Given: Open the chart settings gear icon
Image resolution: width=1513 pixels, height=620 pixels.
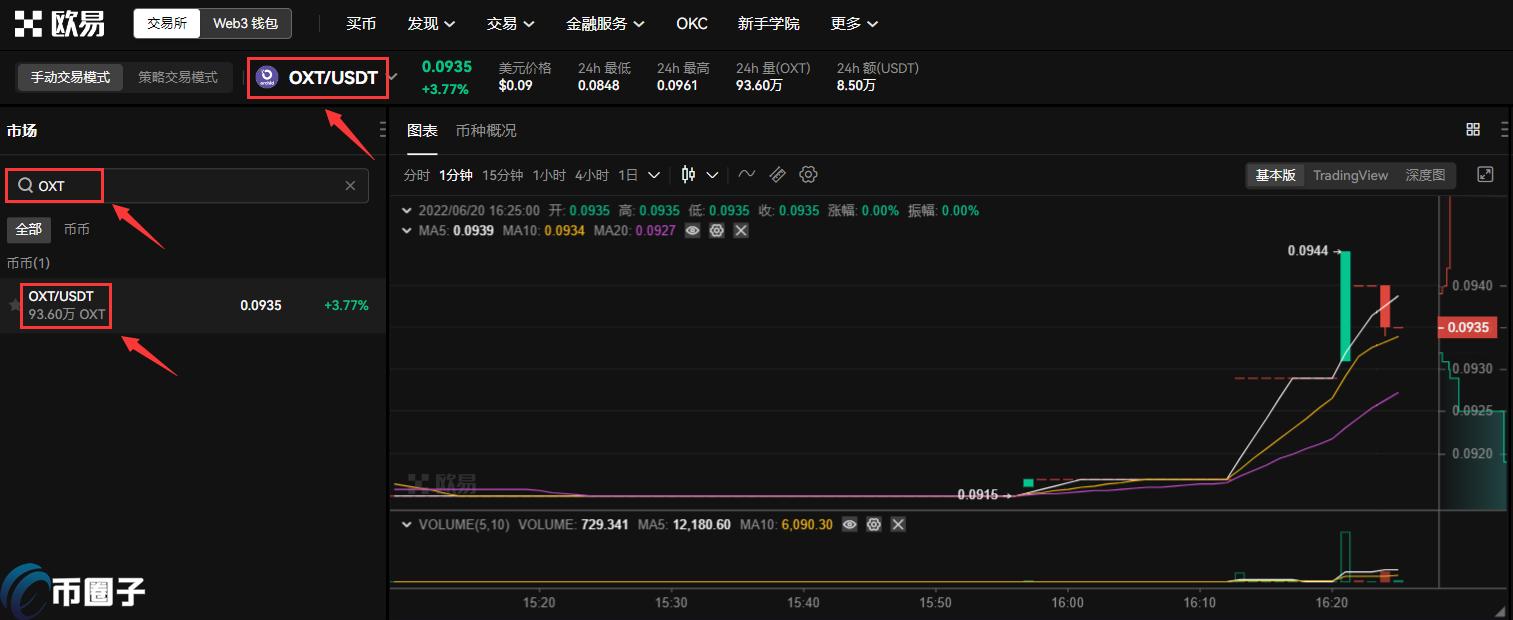Looking at the screenshot, I should click(x=808, y=174).
